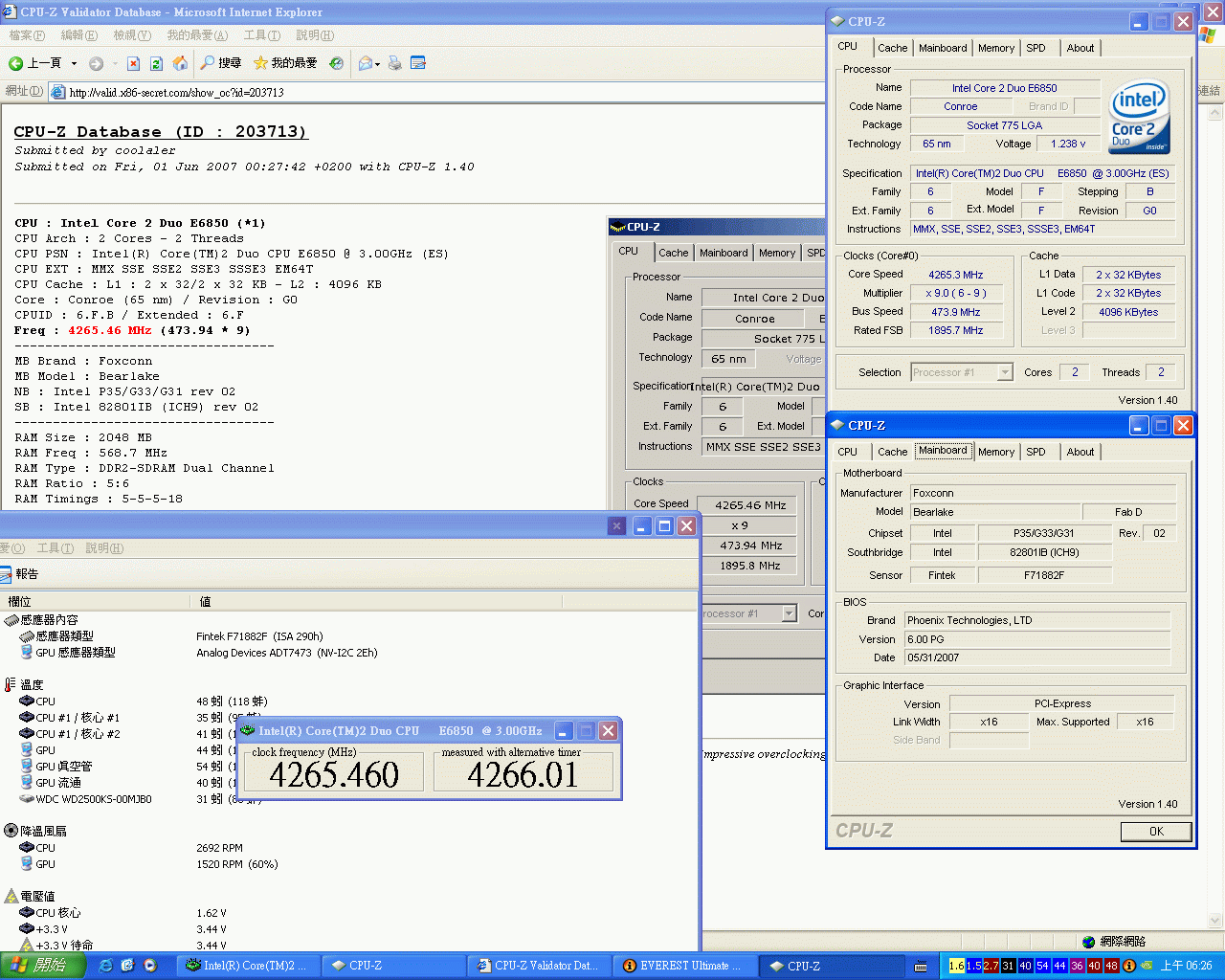This screenshot has width=1225, height=980.
Task: Open the 檔案(F) menu in Internet Explorer
Action: 27,35
